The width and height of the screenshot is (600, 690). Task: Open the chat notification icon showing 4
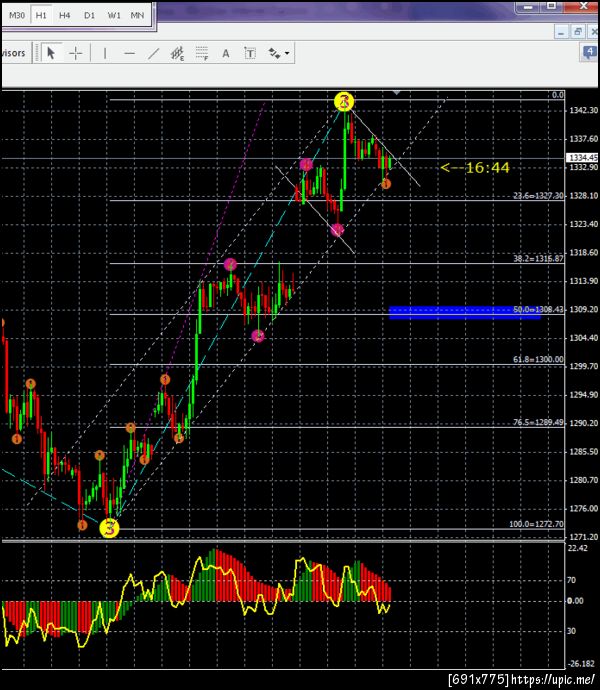(590, 52)
